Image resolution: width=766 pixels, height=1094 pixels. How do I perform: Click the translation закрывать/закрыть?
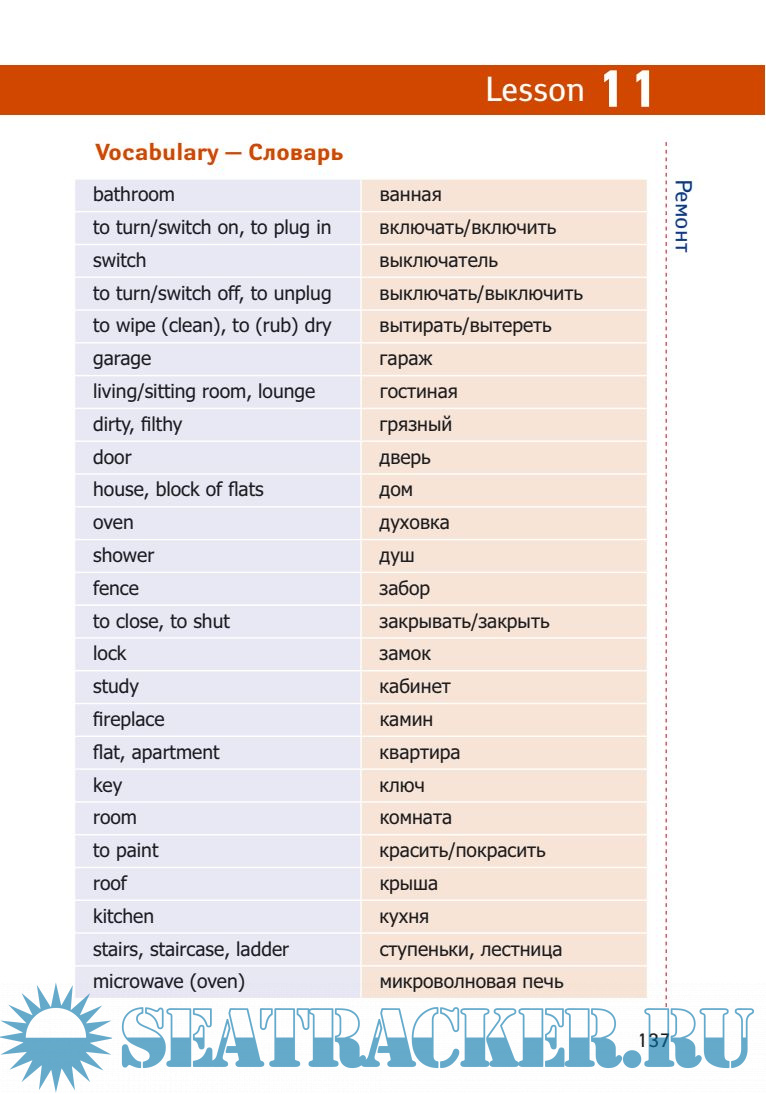464,622
